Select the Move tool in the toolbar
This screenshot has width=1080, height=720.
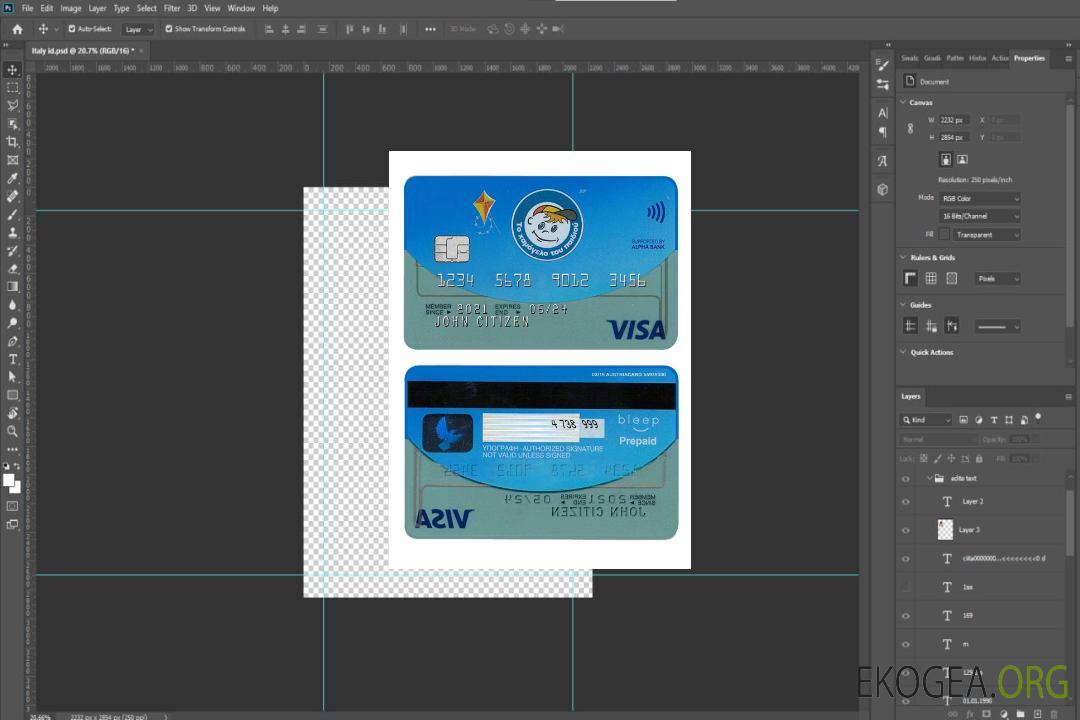[12, 70]
